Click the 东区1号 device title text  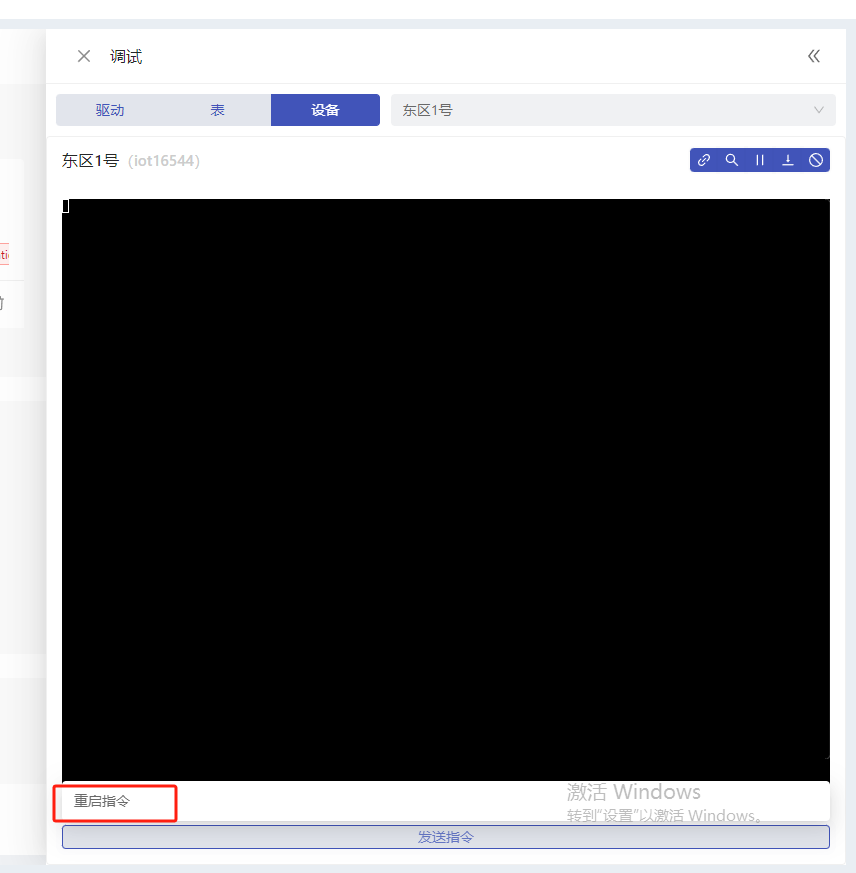pyautogui.click(x=90, y=161)
